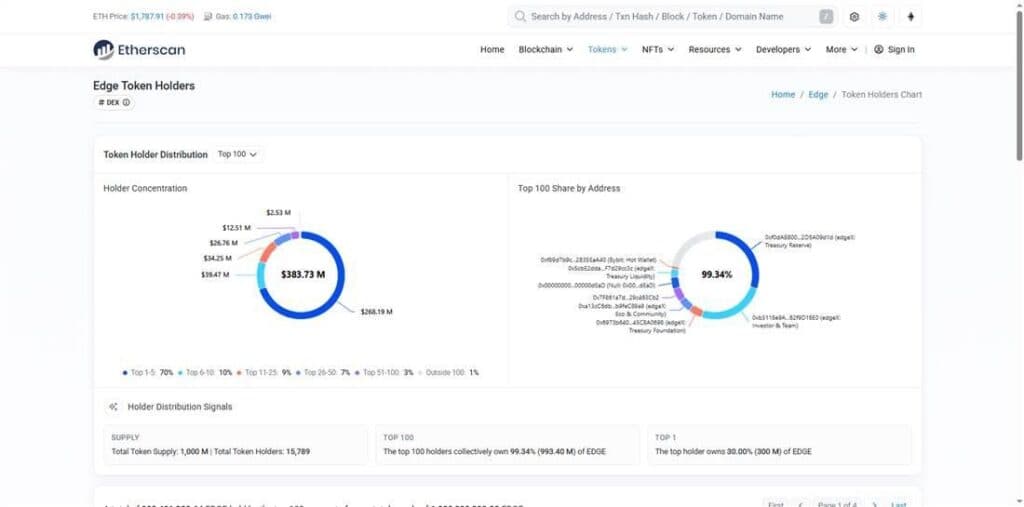This screenshot has width=1024, height=507.
Task: Click the slash shortcut key badge
Action: tap(826, 17)
